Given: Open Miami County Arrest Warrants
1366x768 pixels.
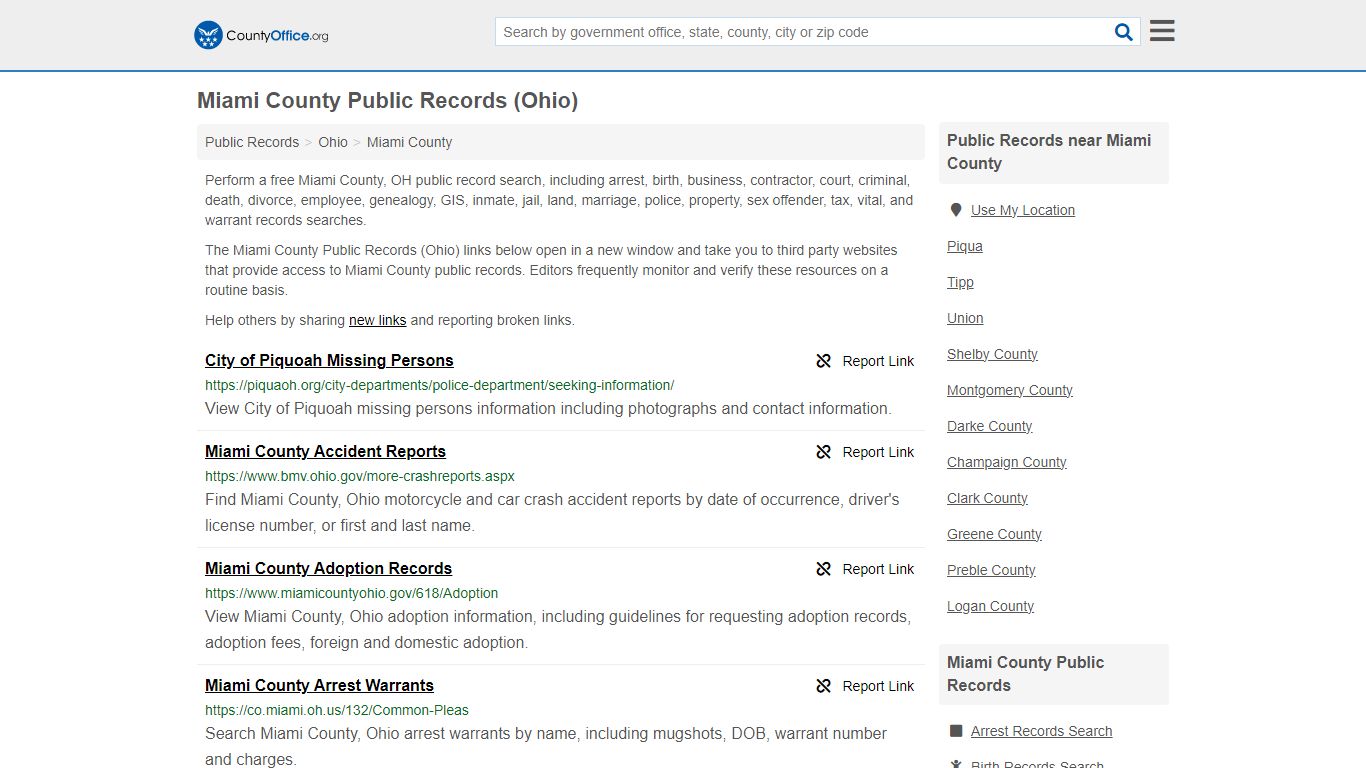Looking at the screenshot, I should pyautogui.click(x=319, y=685).
